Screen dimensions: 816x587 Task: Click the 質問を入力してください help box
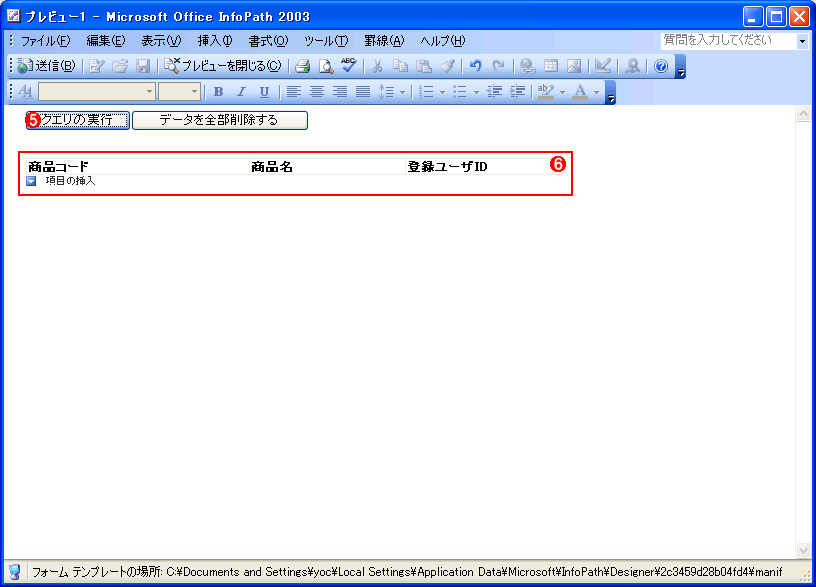tap(729, 41)
